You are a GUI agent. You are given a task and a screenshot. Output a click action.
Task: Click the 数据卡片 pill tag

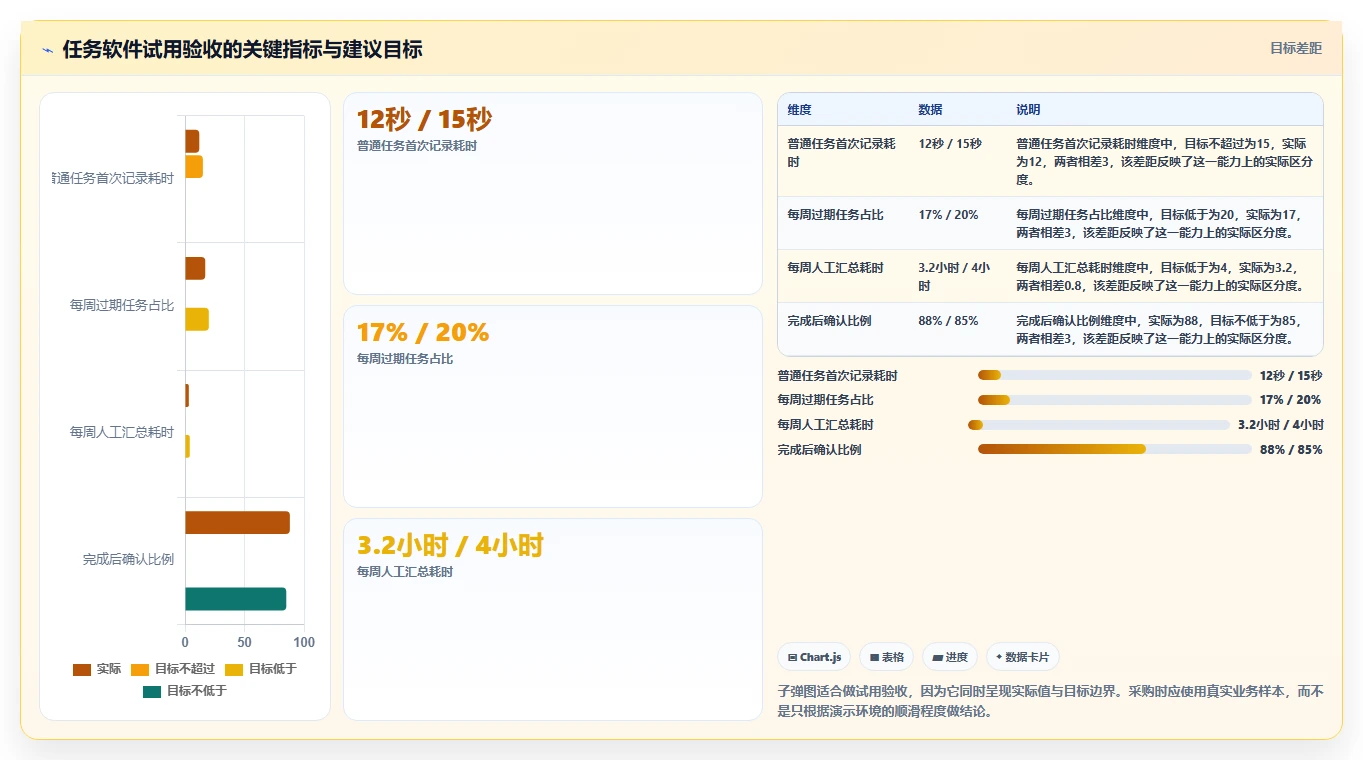[1022, 657]
